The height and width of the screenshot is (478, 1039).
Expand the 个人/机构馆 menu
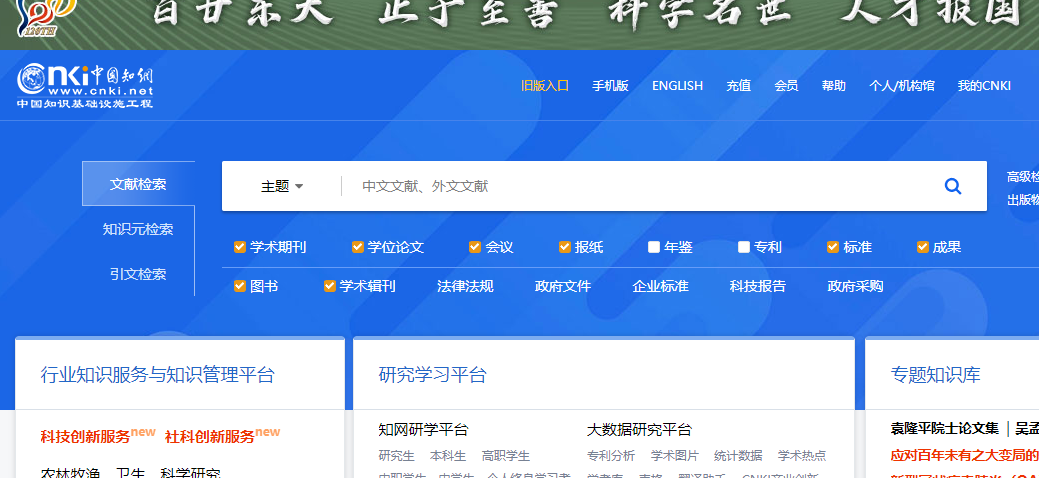coord(901,86)
